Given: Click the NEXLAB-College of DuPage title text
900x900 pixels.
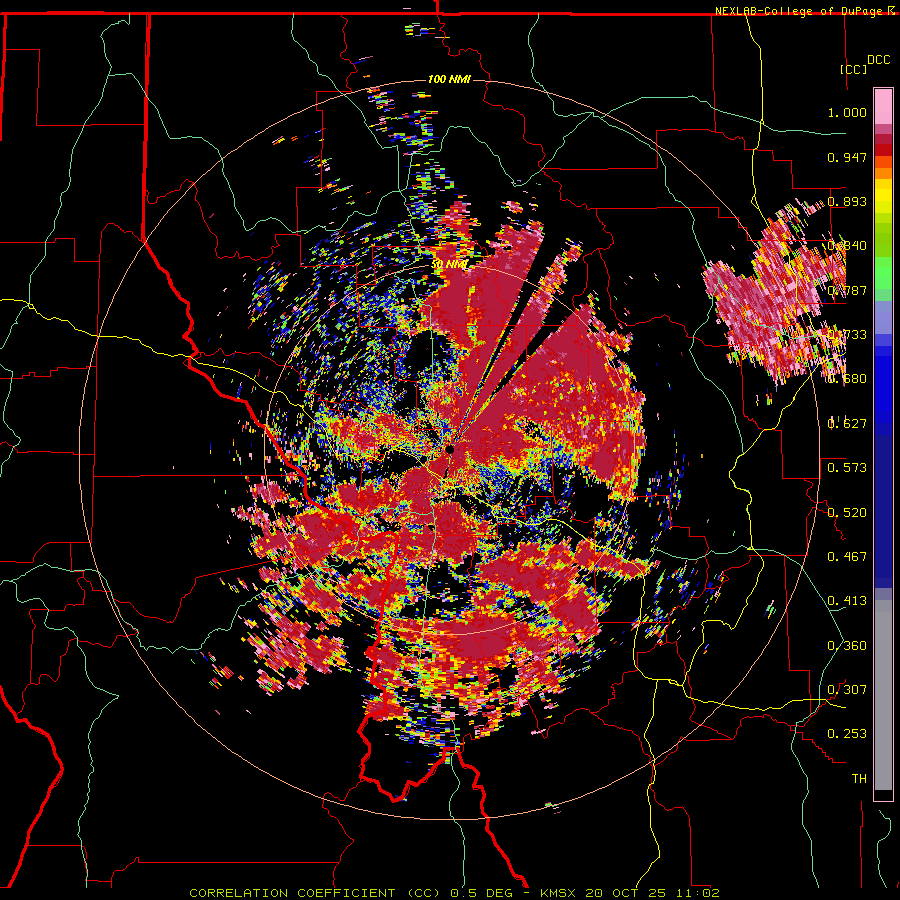Looking at the screenshot, I should tap(801, 11).
